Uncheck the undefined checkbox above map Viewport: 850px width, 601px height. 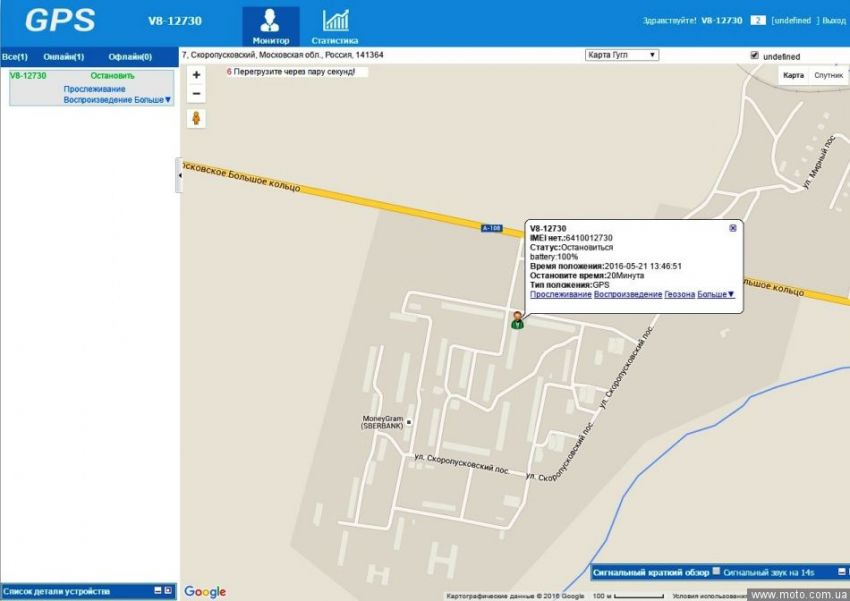[x=754, y=55]
